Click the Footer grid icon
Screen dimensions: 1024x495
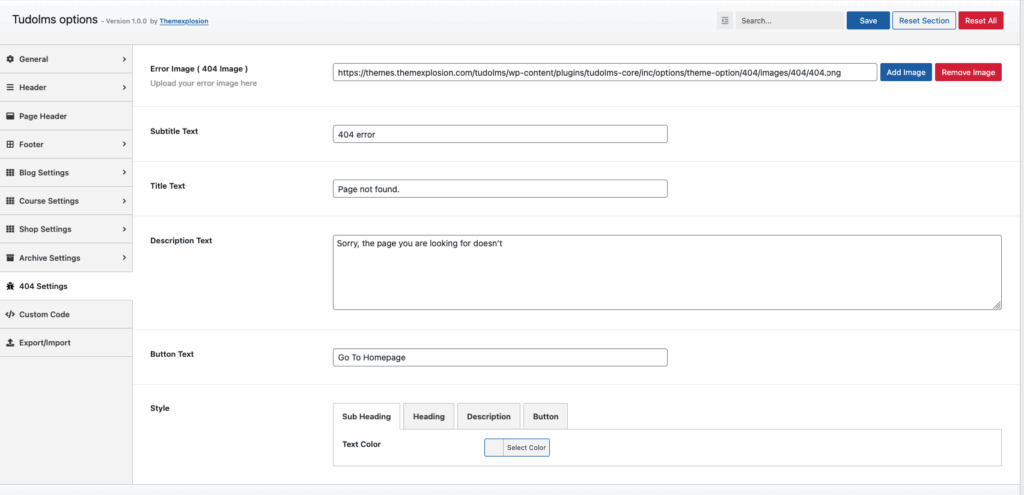10,145
